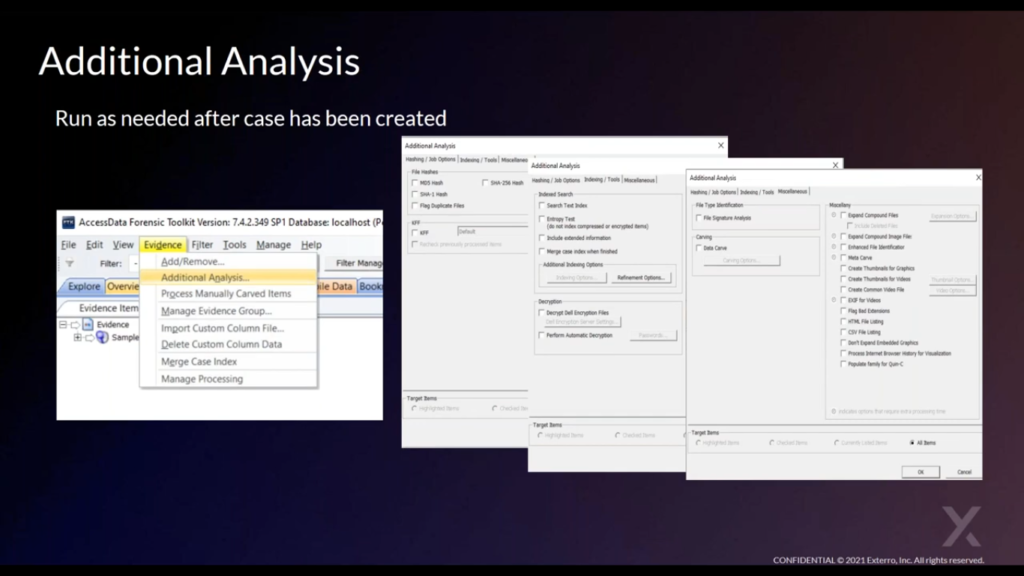
Task: Select Merge Case Index entry
Action: point(199,361)
